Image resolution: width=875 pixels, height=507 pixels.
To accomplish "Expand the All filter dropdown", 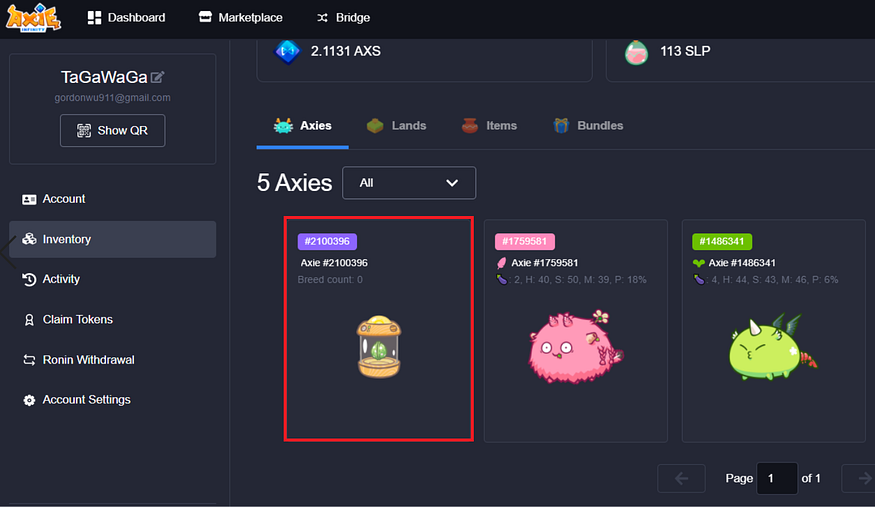I will click(409, 183).
